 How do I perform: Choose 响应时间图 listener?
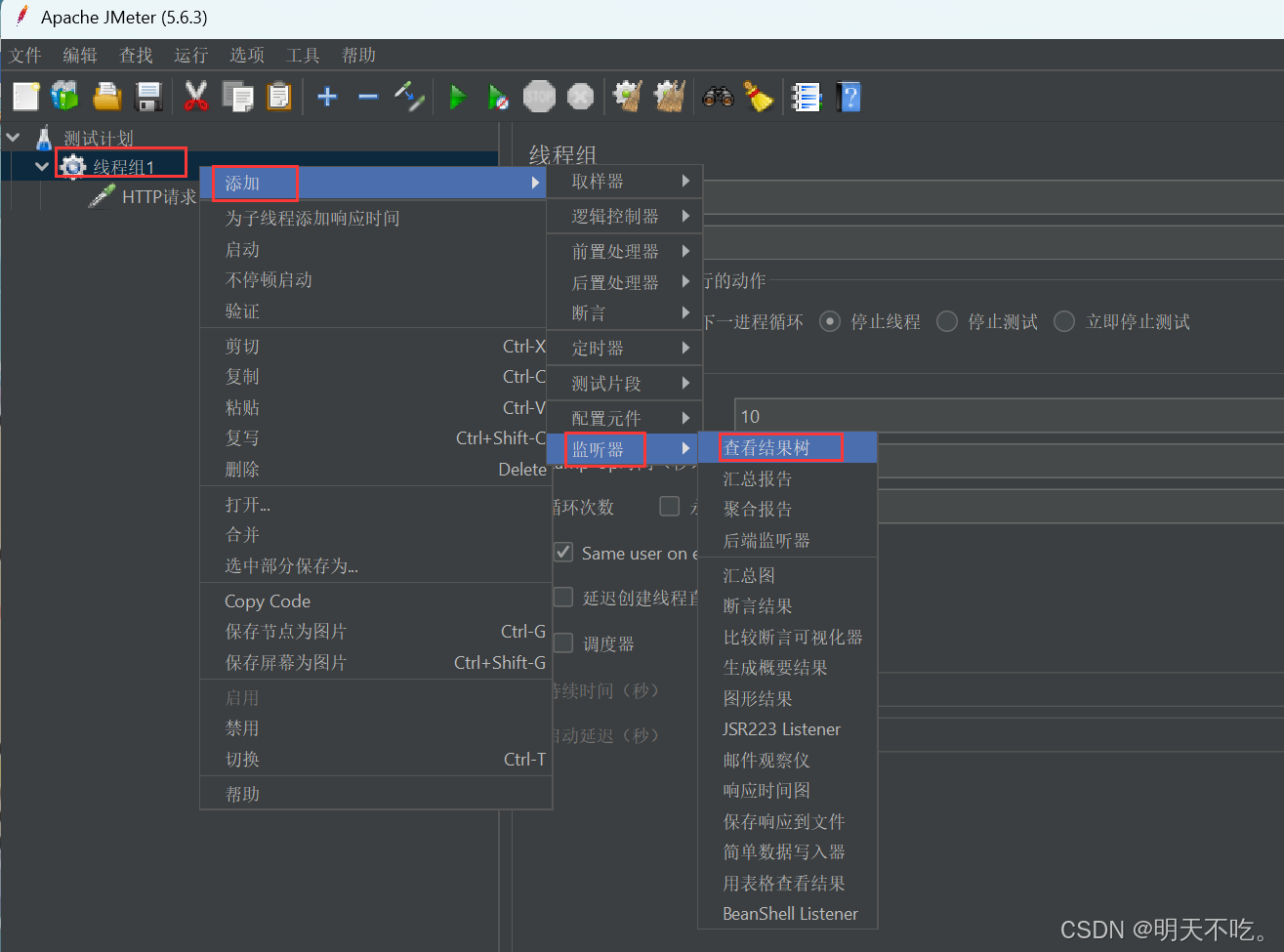pyautogui.click(x=788, y=790)
